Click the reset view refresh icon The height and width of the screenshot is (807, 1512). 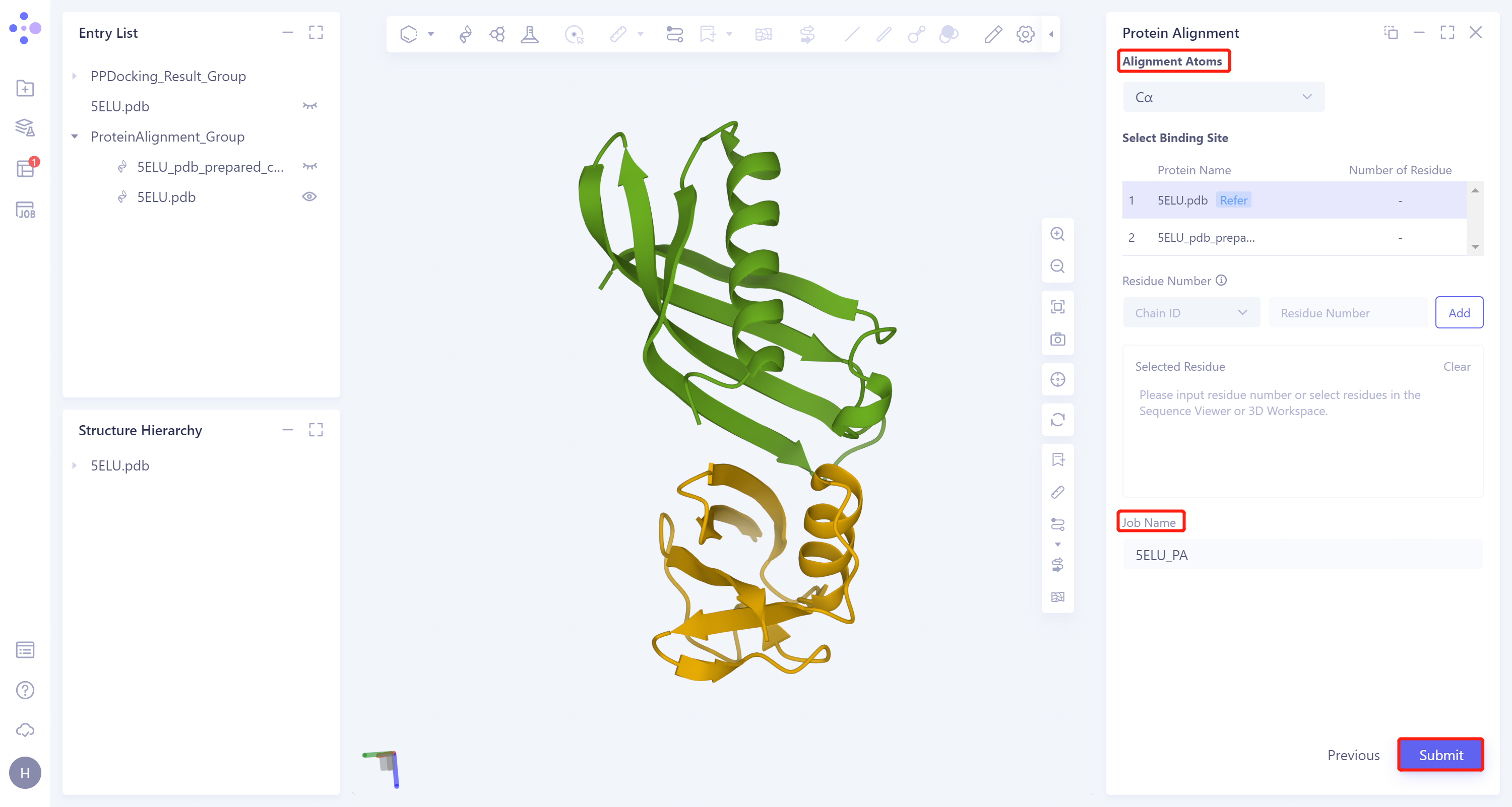1058,420
